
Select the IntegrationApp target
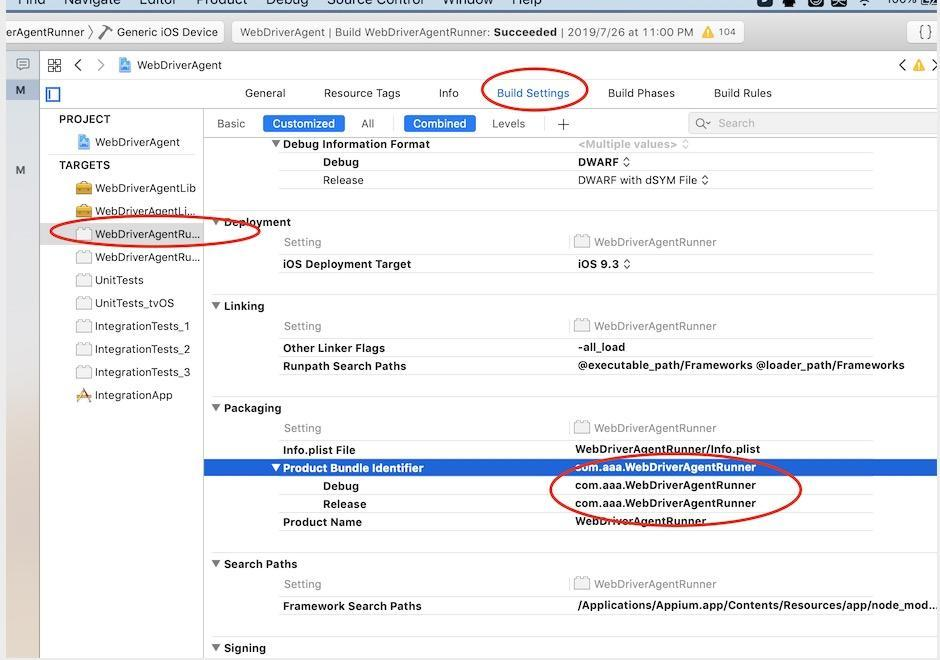pyautogui.click(x=124, y=395)
